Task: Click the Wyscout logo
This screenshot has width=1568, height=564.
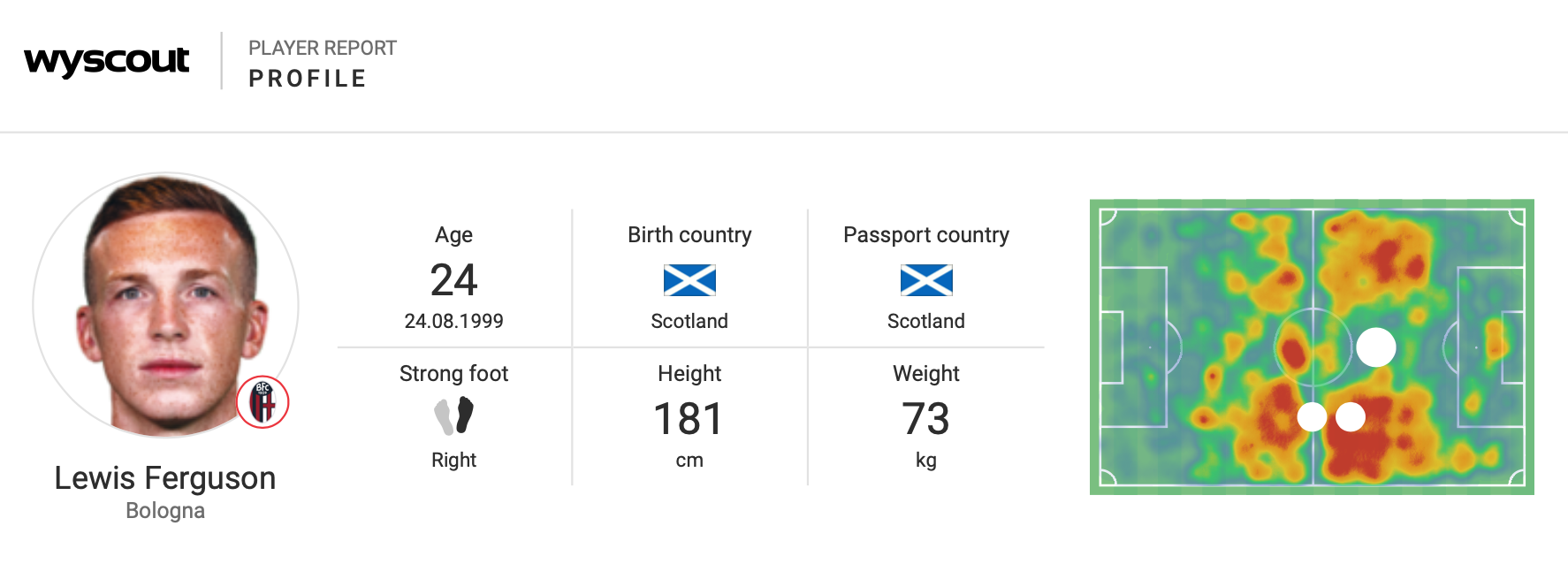Action: (x=107, y=61)
